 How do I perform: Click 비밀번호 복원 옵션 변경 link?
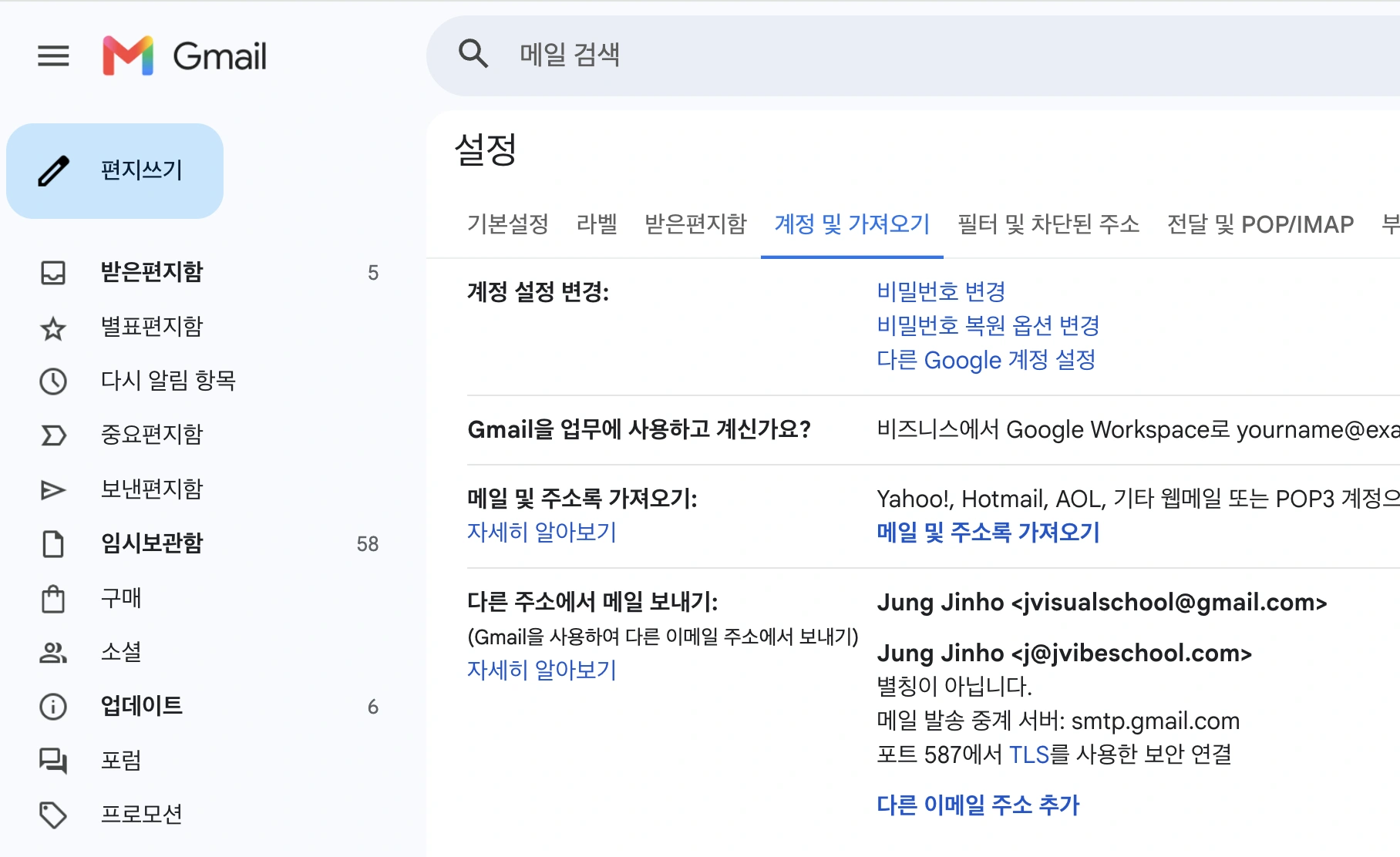[988, 325]
